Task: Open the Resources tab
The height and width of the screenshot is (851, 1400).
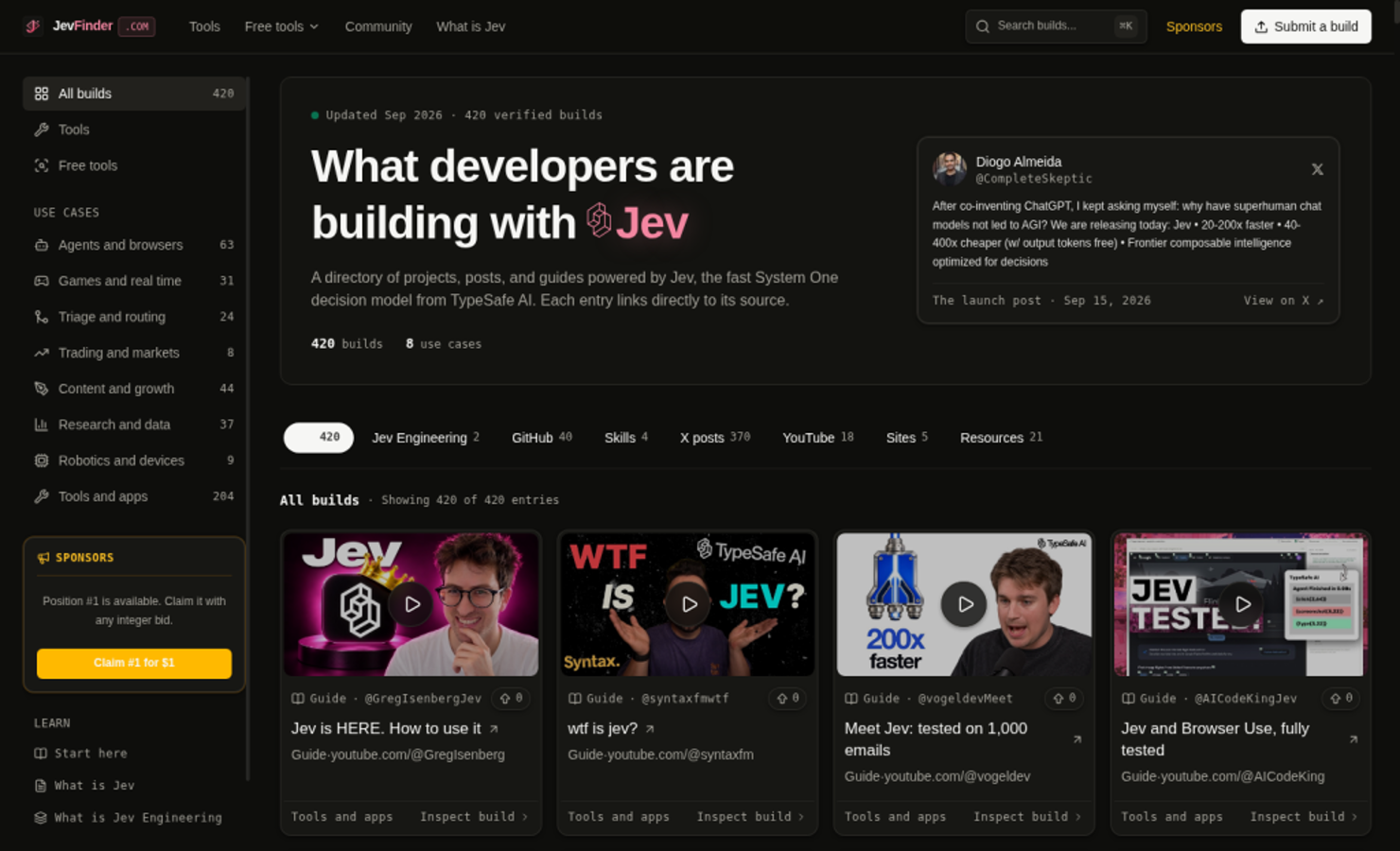Action: tap(1001, 438)
